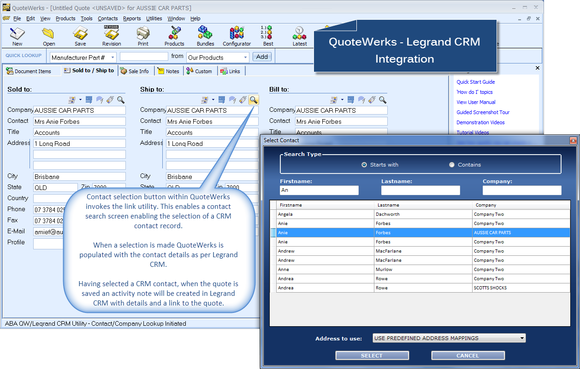Create a Revision using the toolbar icon
Image resolution: width=580 pixels, height=369 pixels.
pyautogui.click(x=111, y=36)
